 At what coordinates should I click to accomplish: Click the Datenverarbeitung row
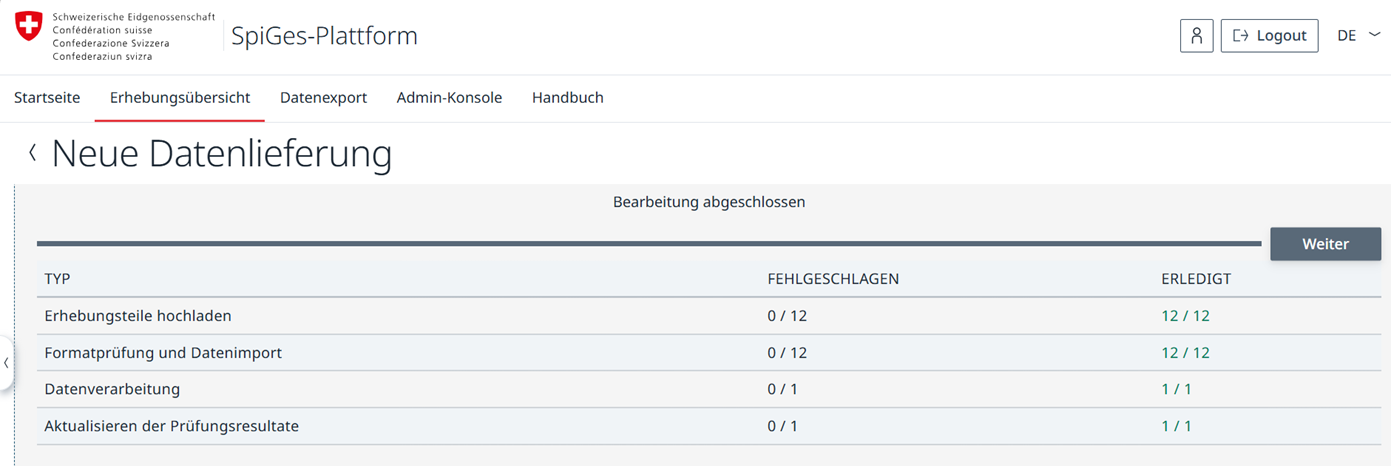(x=709, y=389)
